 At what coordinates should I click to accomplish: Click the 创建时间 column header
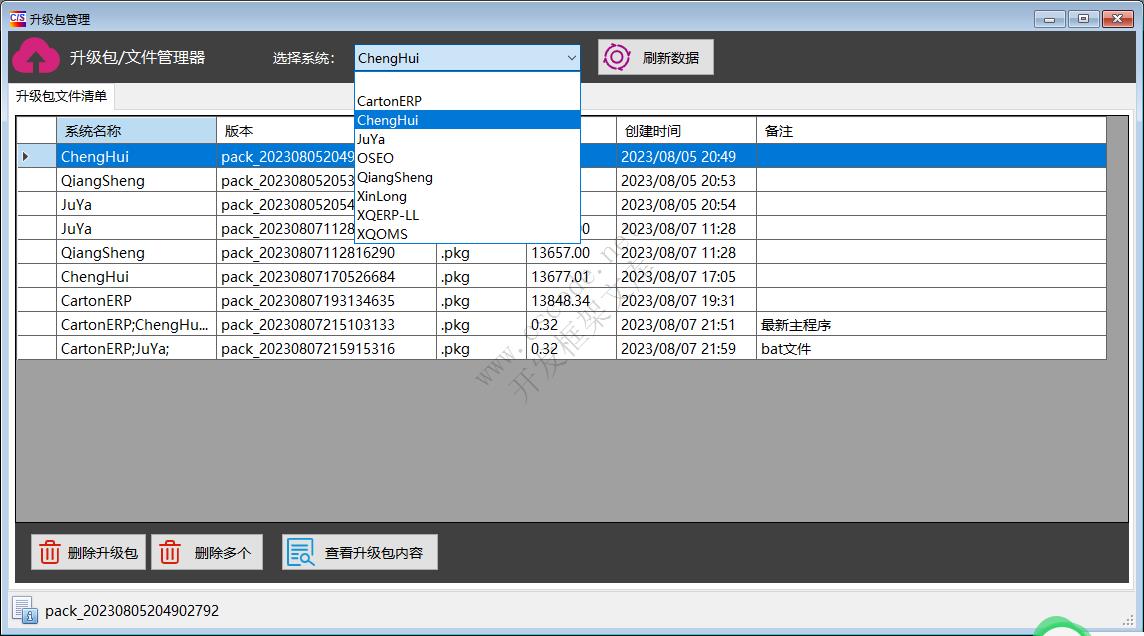click(686, 131)
